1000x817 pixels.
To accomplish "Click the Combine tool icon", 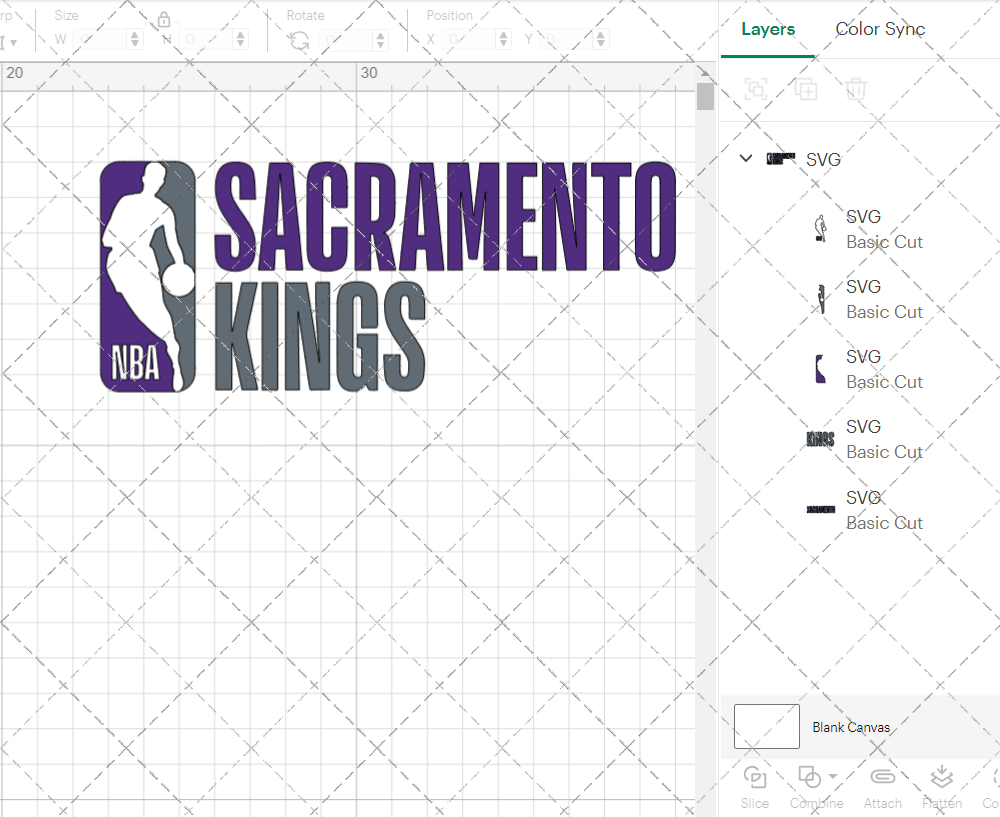I will click(x=809, y=777).
